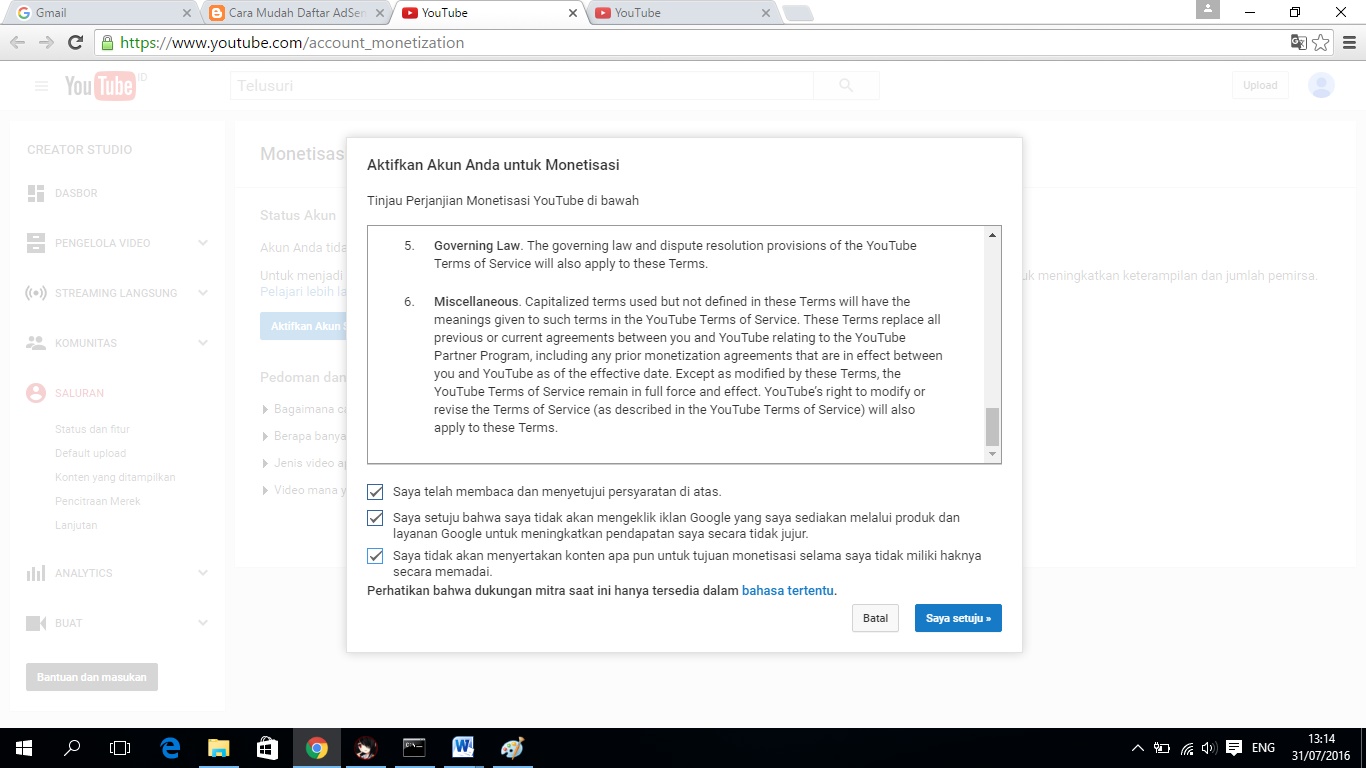Select the SALURAN section

(79, 393)
